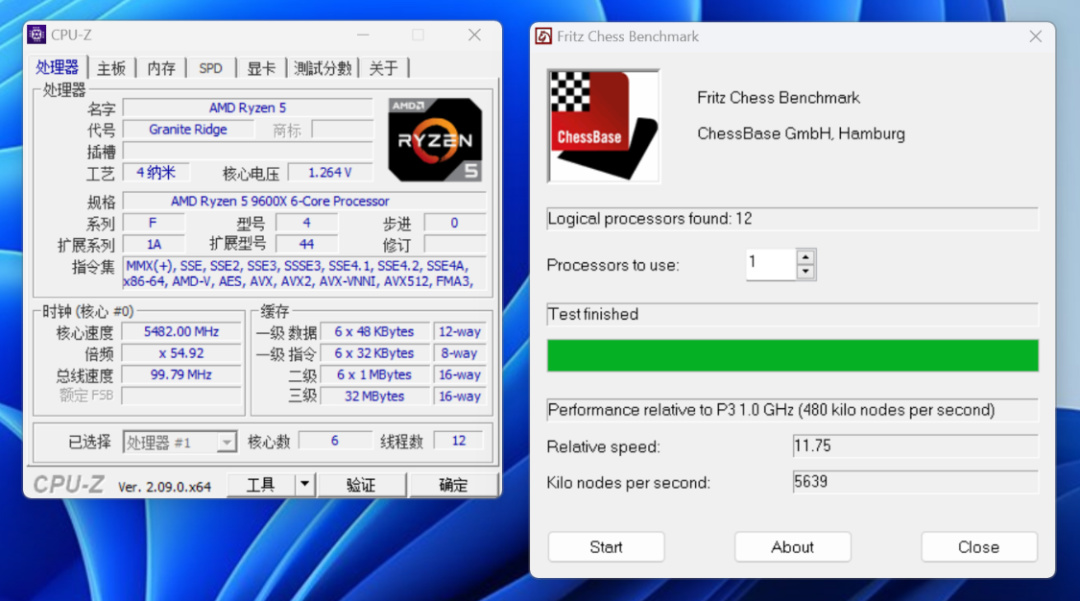Click the L1 instruction 6 x 32 KBytes value
This screenshot has height=601, width=1080.
(374, 353)
